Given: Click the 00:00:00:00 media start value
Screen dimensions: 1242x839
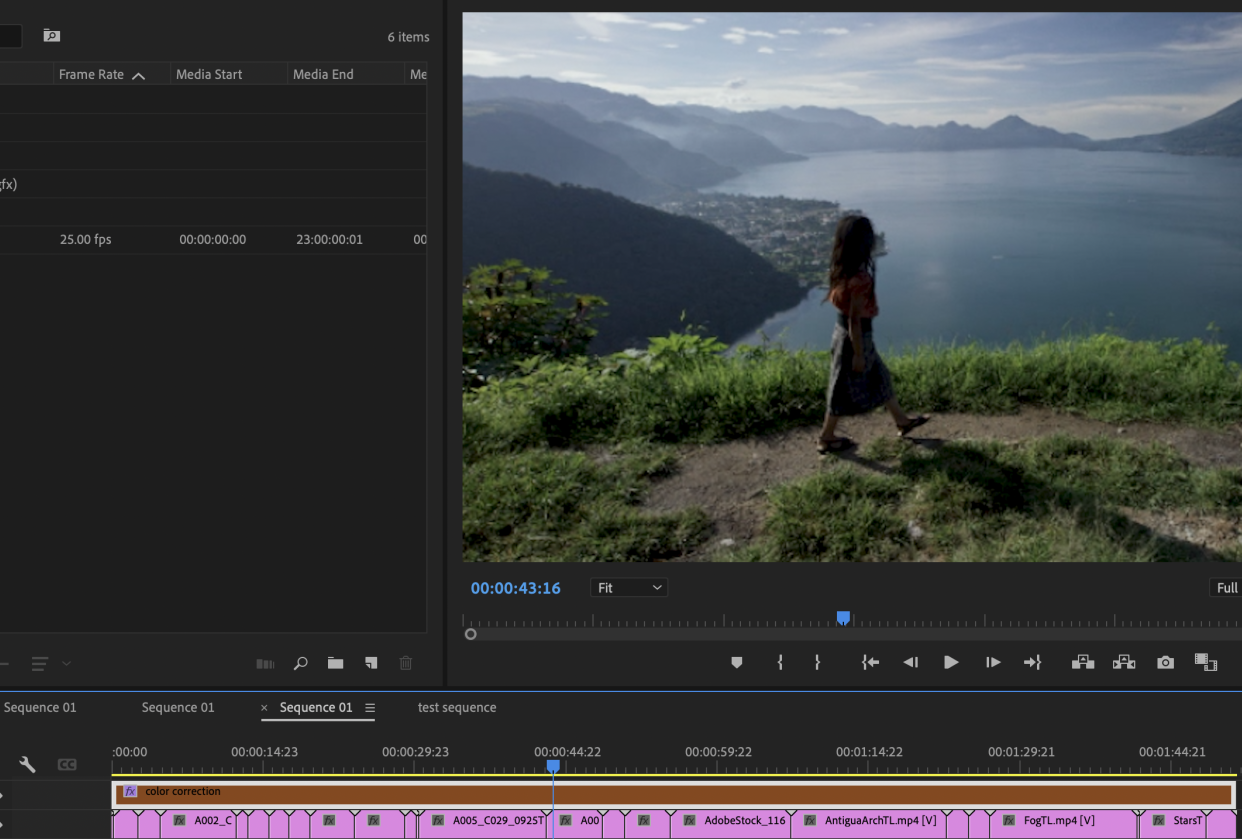Looking at the screenshot, I should point(212,240).
